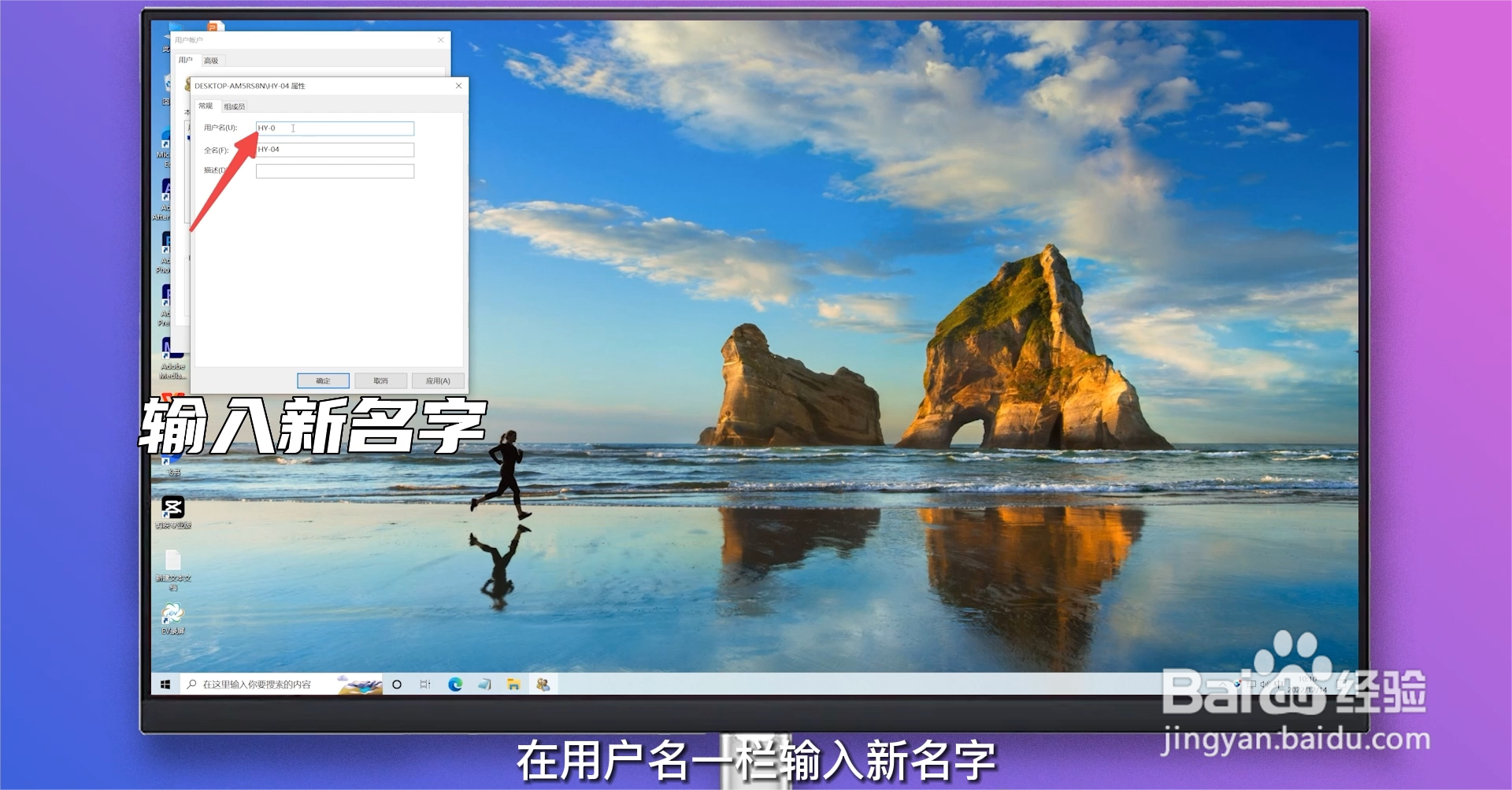This screenshot has width=1512, height=790.
Task: Confirm with the 确定 button
Action: point(323,380)
